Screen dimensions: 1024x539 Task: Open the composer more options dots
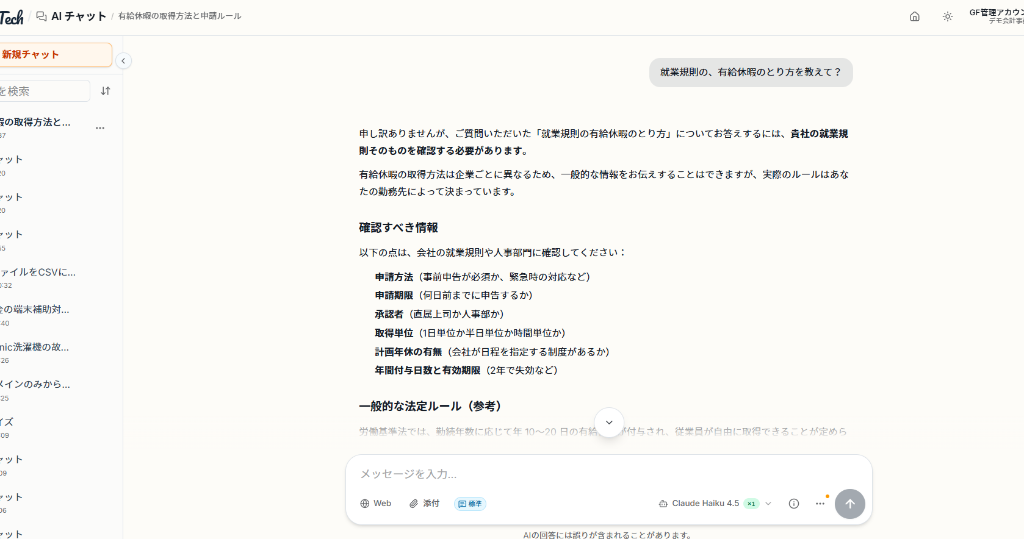coord(820,503)
